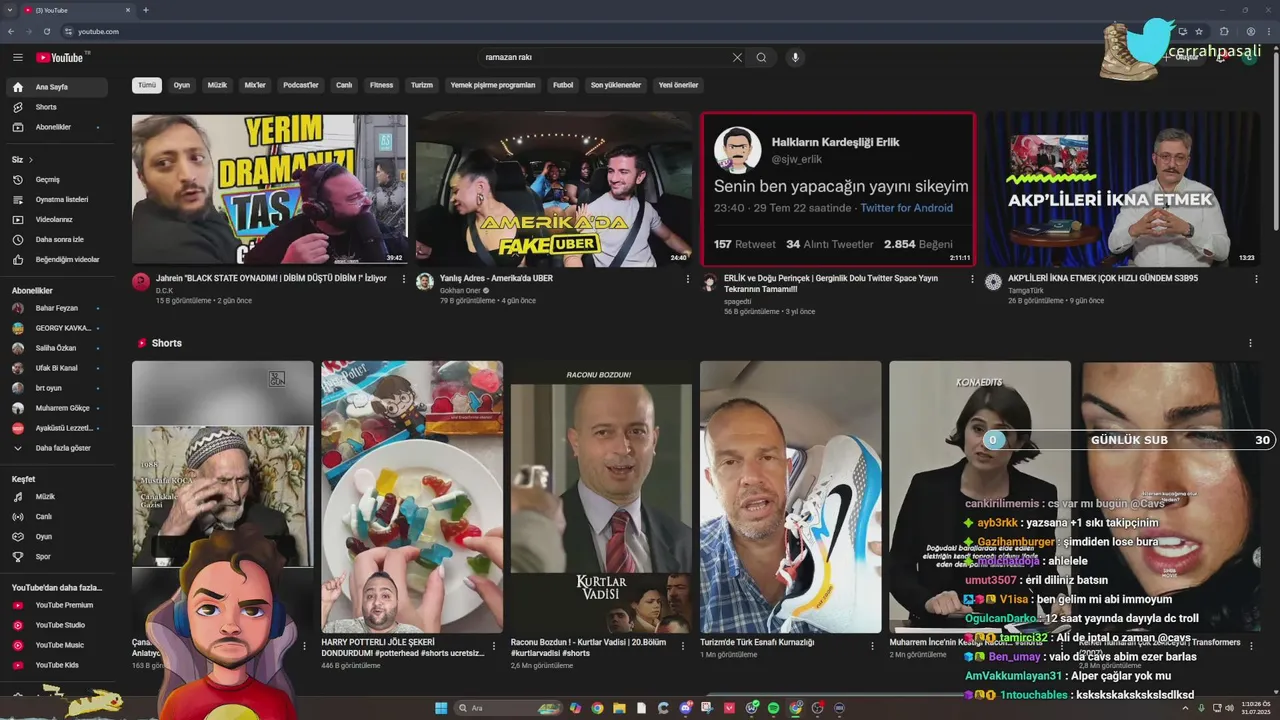Open options menu for ERLİK ve Doğu Perinçek video
This screenshot has width=1280, height=720.
[x=972, y=279]
